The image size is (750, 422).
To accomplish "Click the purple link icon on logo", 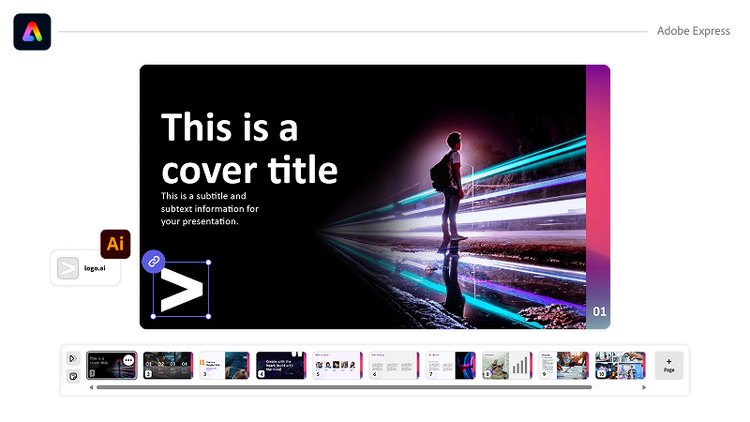I will tap(153, 261).
